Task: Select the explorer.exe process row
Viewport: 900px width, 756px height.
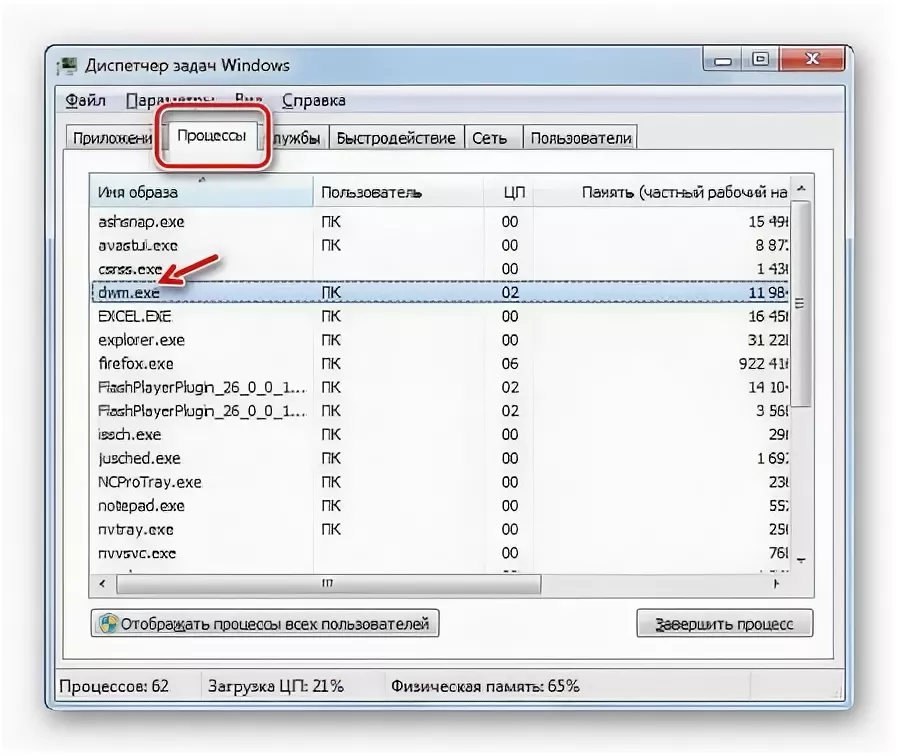Action: 440,340
